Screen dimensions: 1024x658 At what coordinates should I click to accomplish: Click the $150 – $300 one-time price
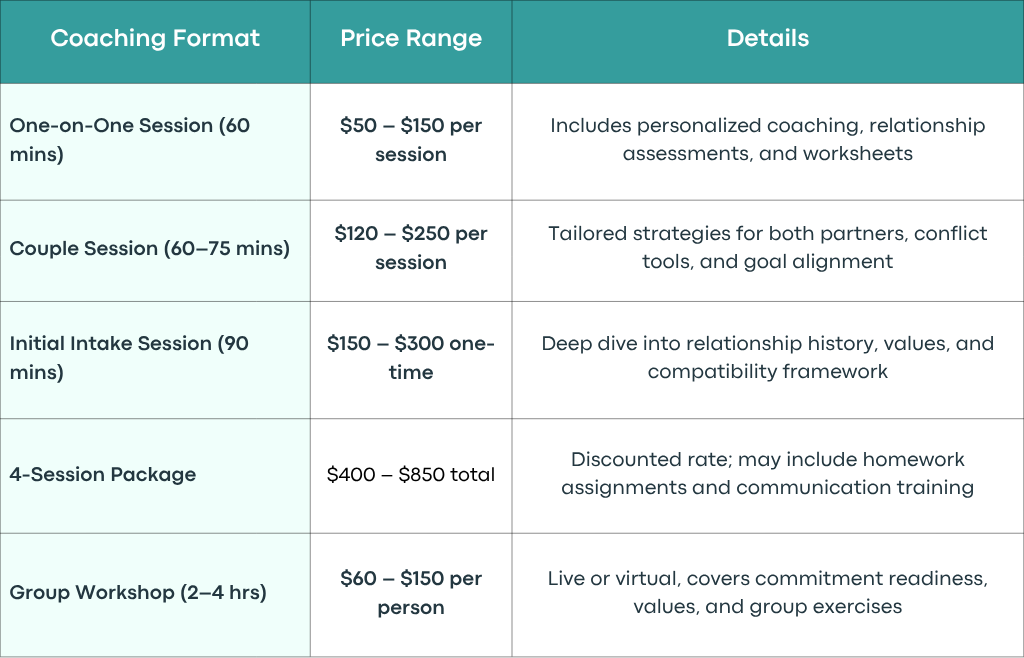pos(411,358)
